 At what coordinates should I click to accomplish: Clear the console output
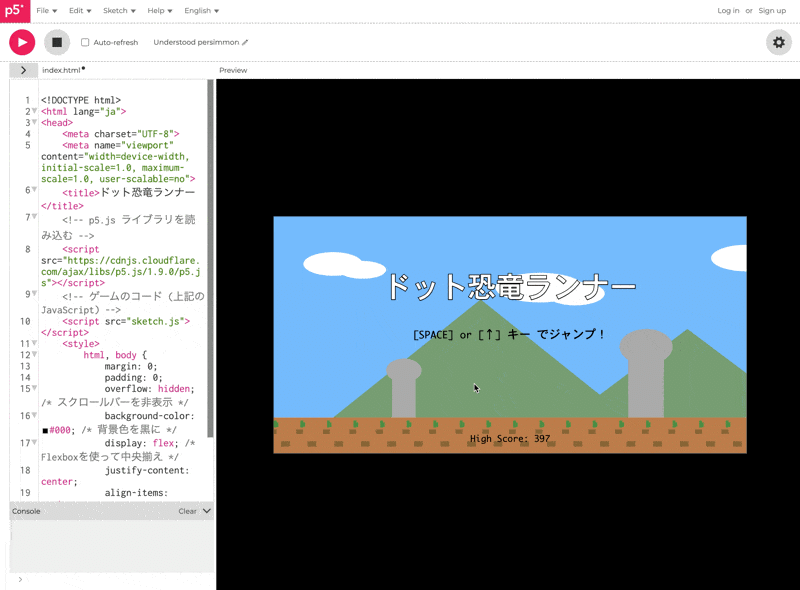(187, 511)
